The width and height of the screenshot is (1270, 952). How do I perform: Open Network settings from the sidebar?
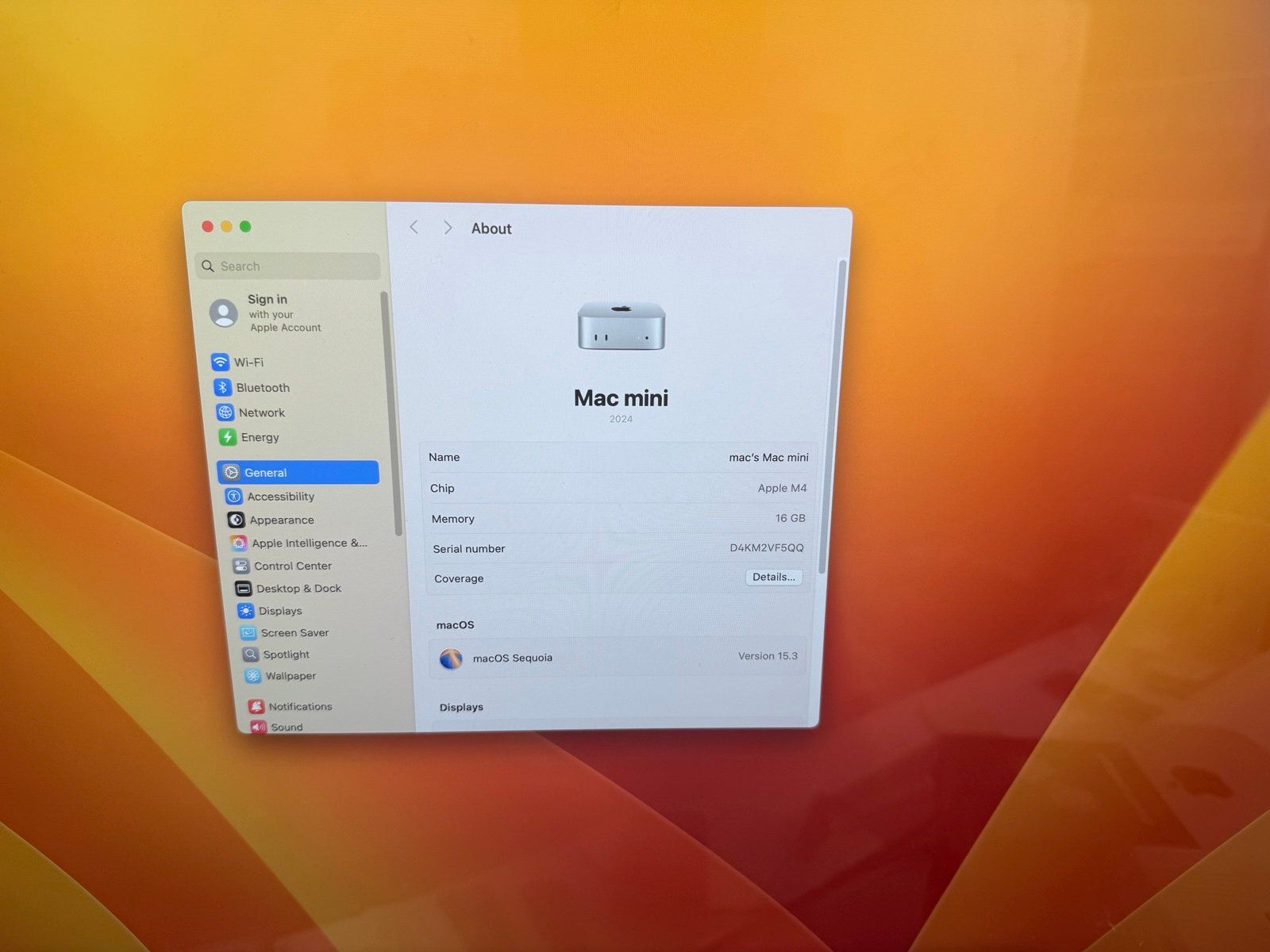(x=225, y=413)
